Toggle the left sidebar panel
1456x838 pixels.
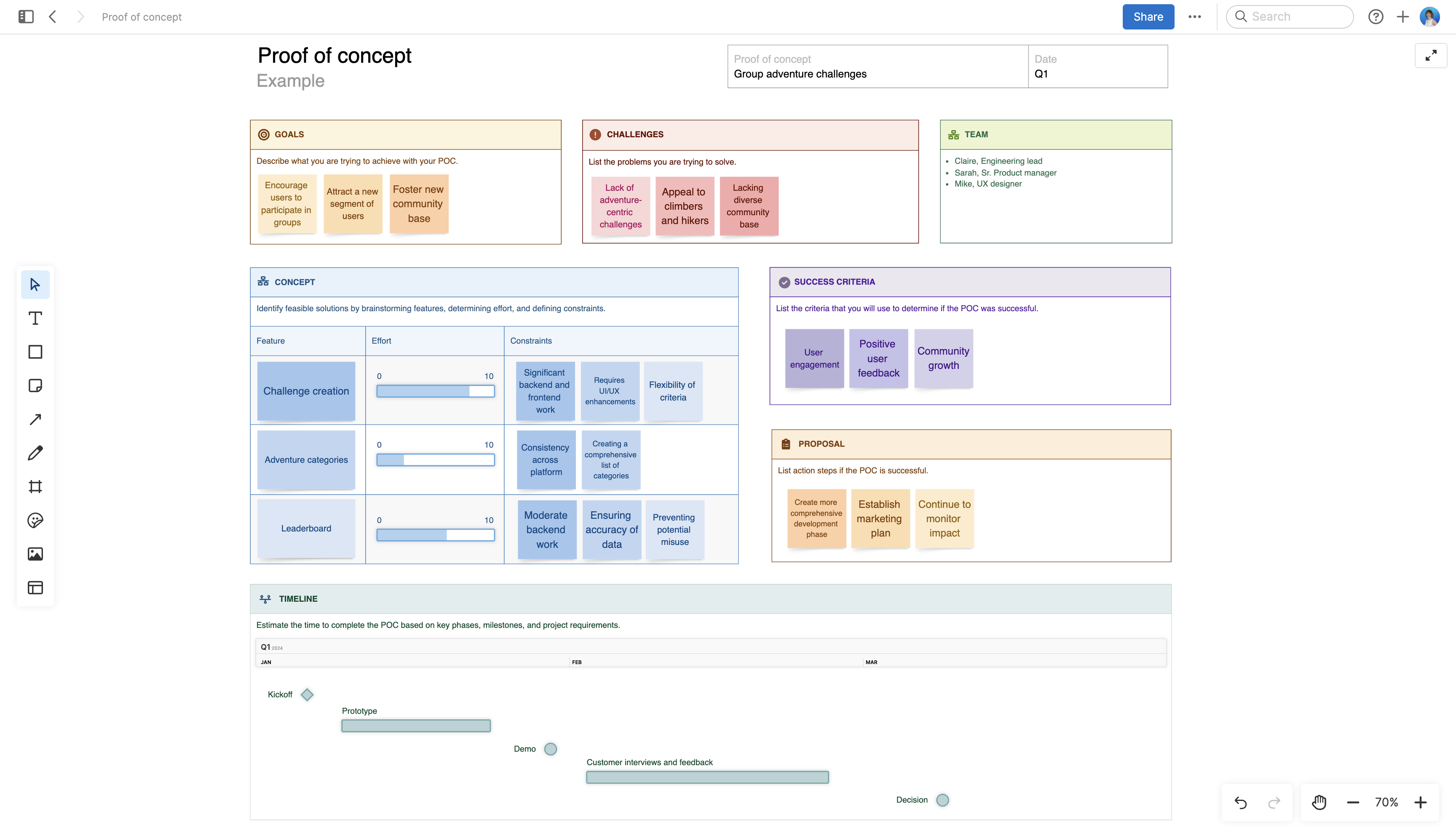point(26,17)
